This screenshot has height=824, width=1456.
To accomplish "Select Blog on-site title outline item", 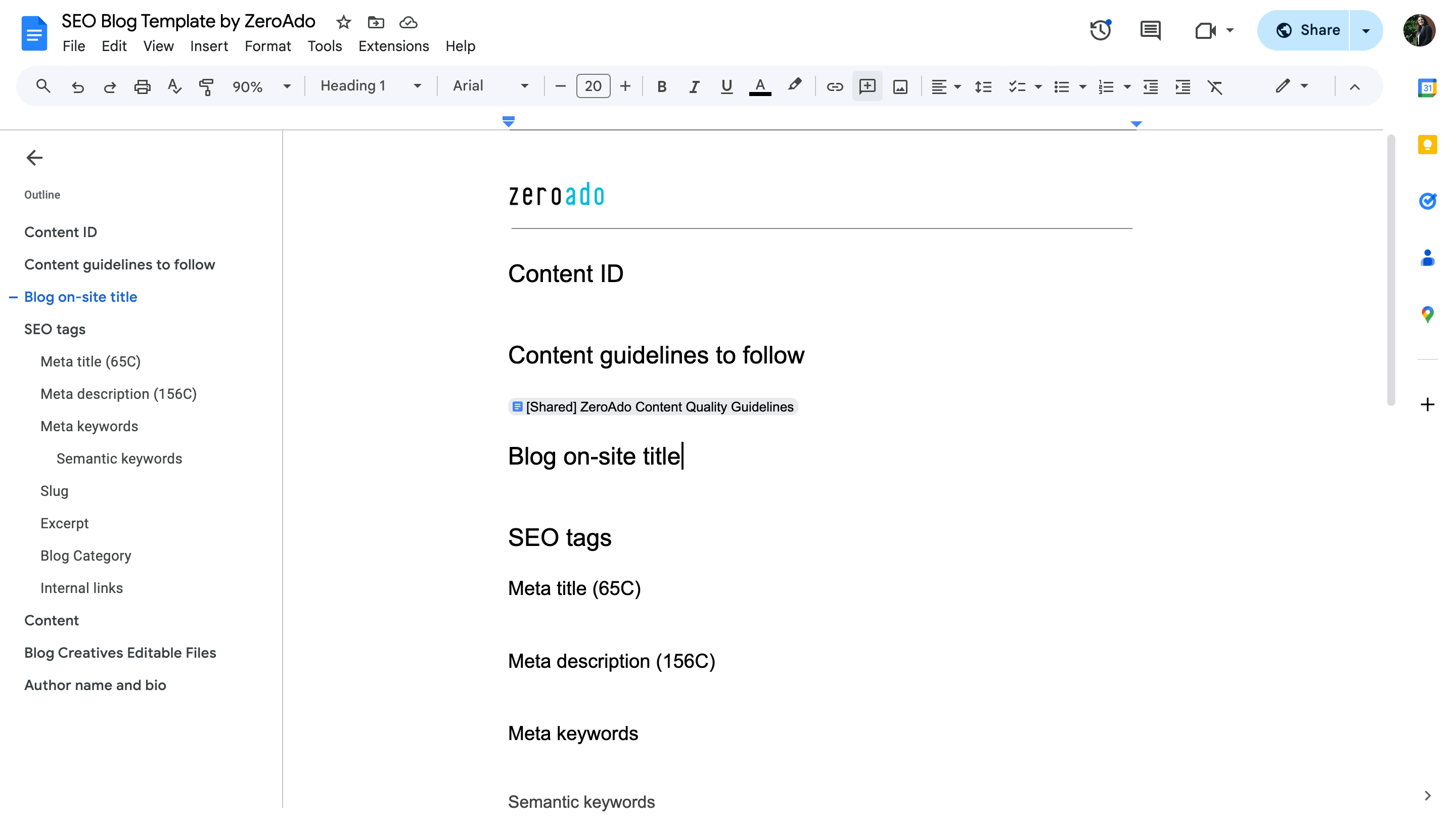I will point(80,296).
